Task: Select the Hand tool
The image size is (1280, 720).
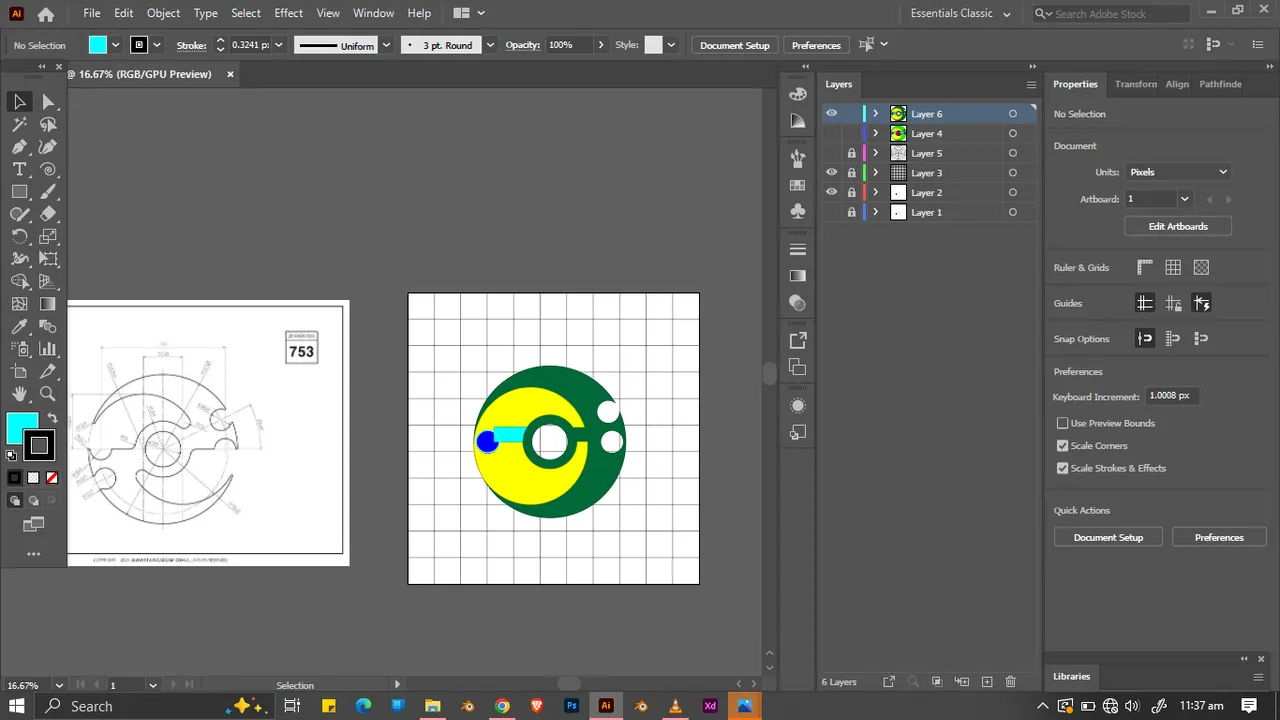Action: pyautogui.click(x=19, y=394)
